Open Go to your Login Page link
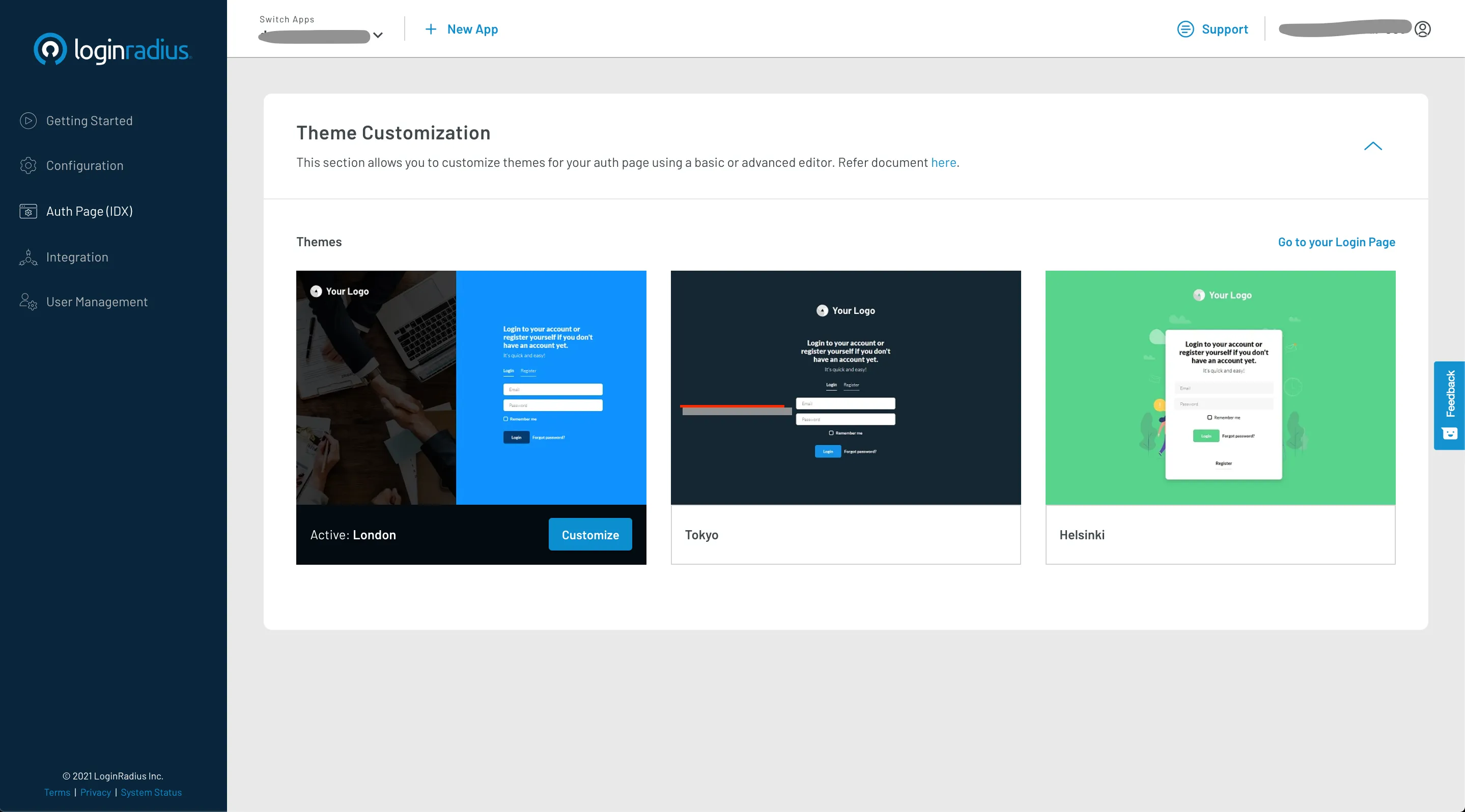Screen dimensions: 1465x812 point(1336,242)
